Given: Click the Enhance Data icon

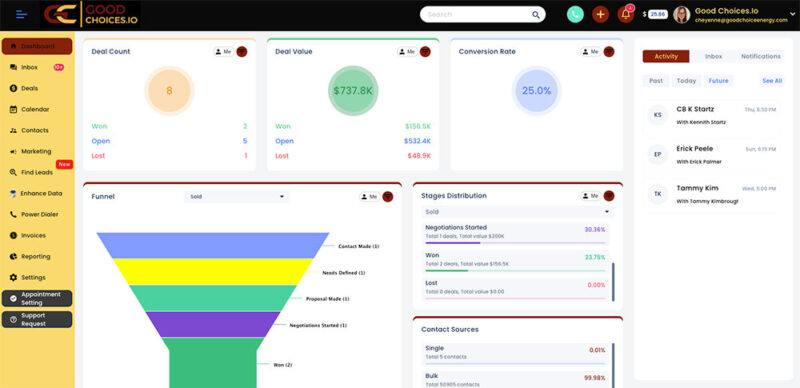Looking at the screenshot, I should [13, 193].
